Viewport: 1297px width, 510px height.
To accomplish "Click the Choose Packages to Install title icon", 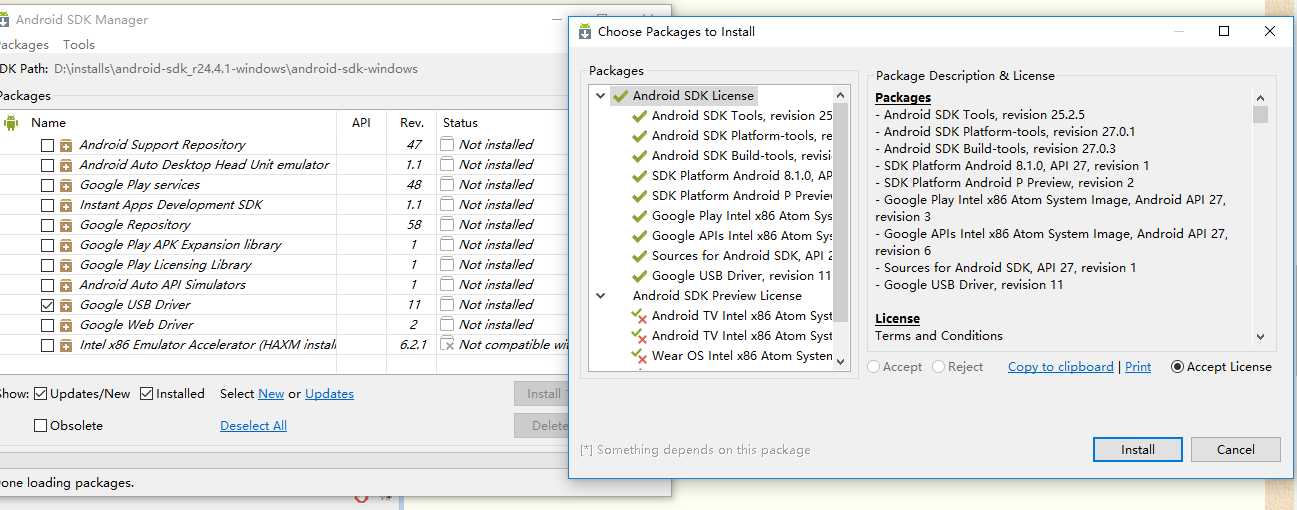I will (585, 31).
